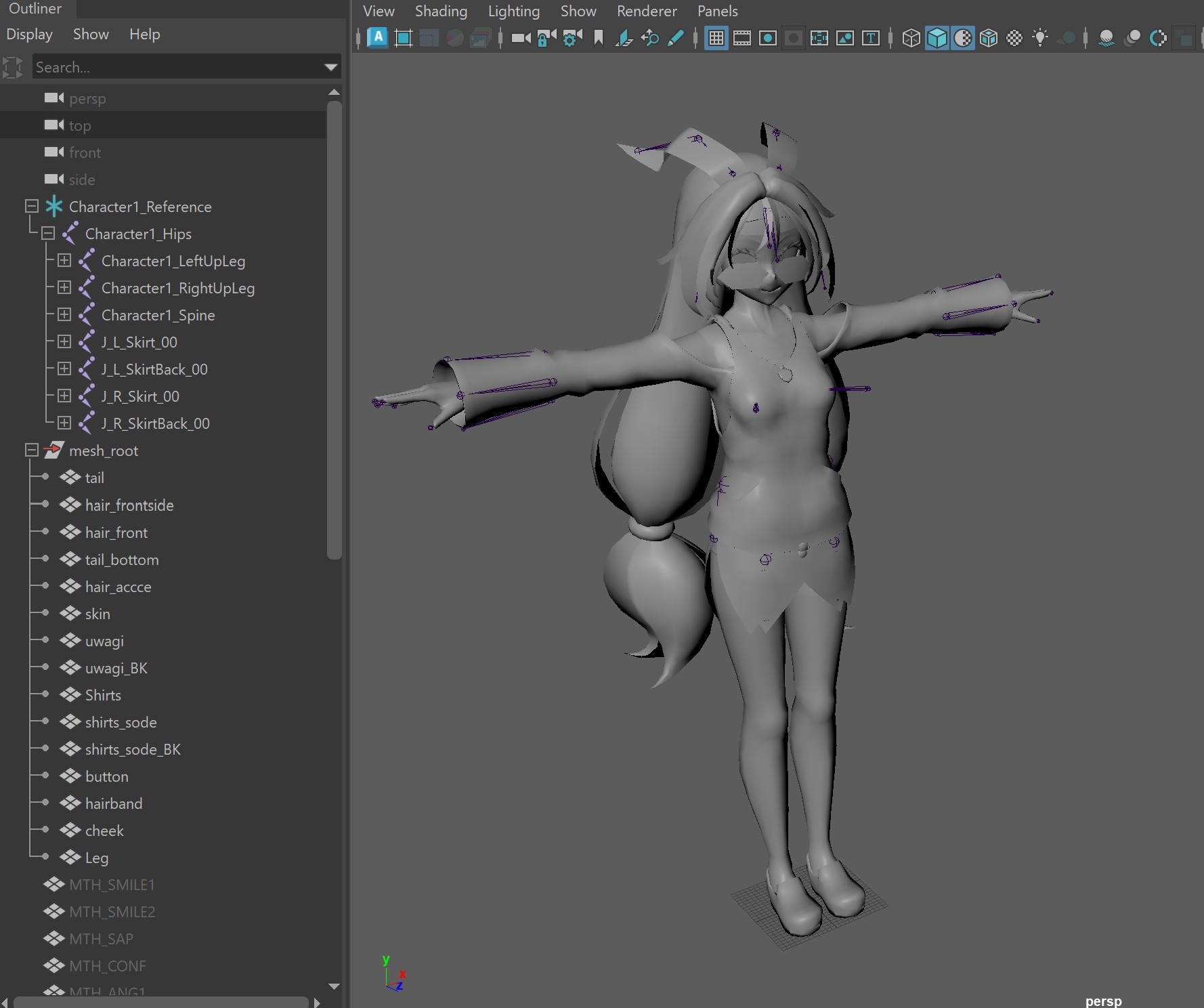The image size is (1204, 1008).
Task: Click the Use All Lights bulb icon
Action: 1040,38
